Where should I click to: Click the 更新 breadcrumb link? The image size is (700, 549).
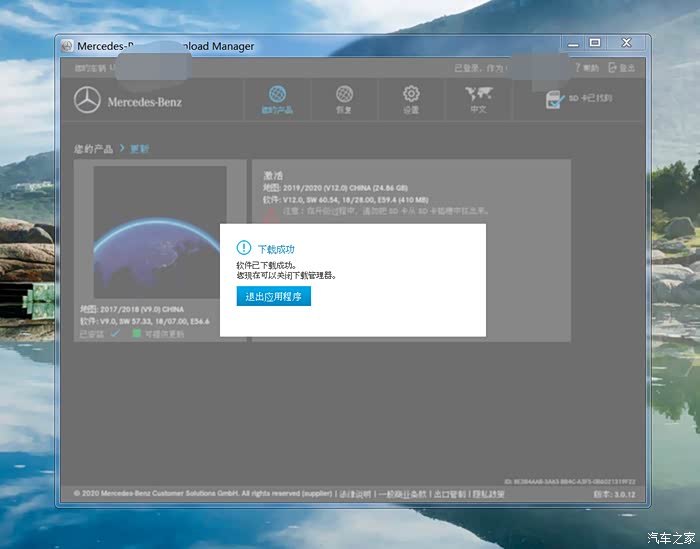(139, 149)
